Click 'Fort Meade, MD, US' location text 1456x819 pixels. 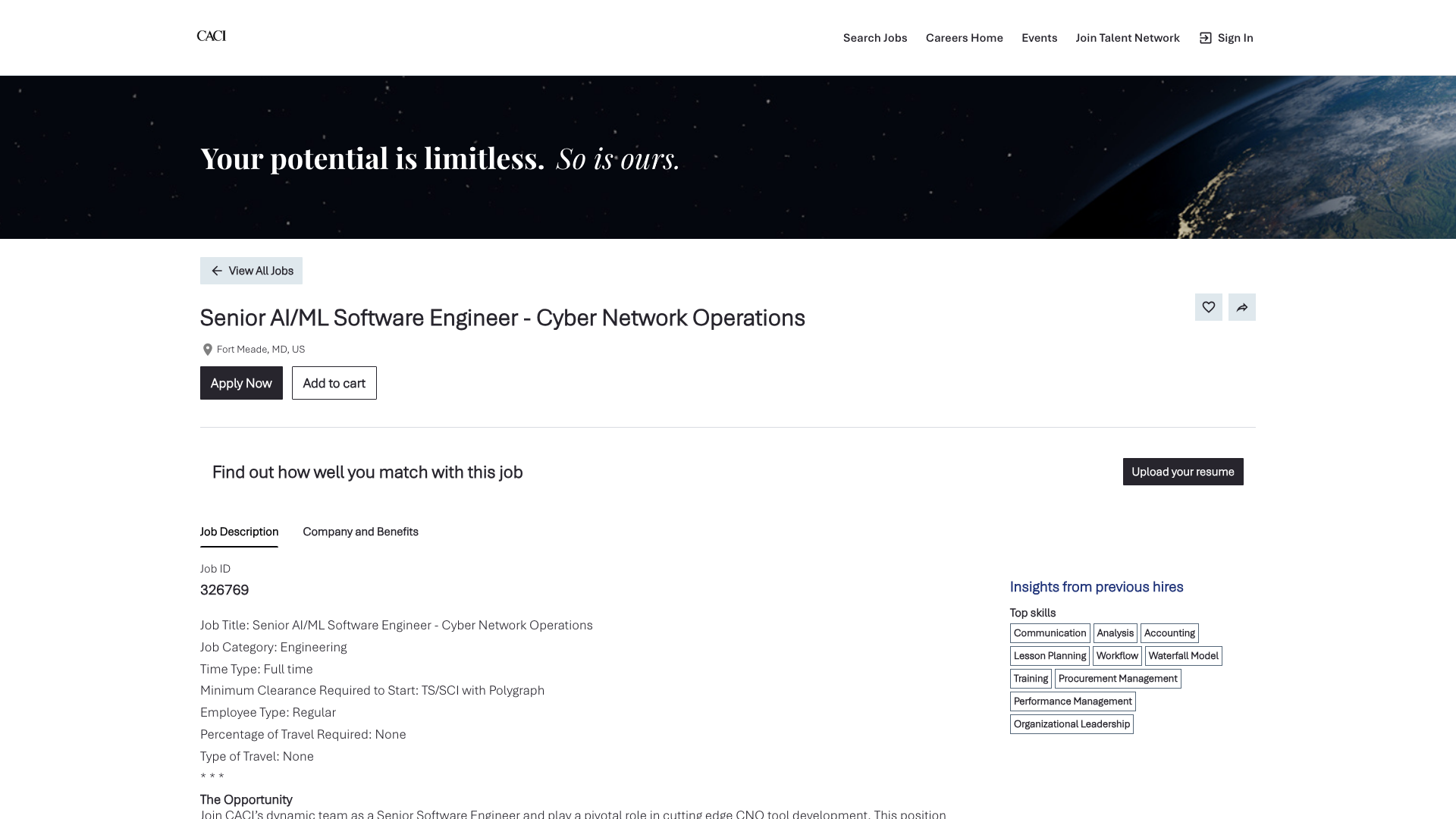pyautogui.click(x=261, y=350)
